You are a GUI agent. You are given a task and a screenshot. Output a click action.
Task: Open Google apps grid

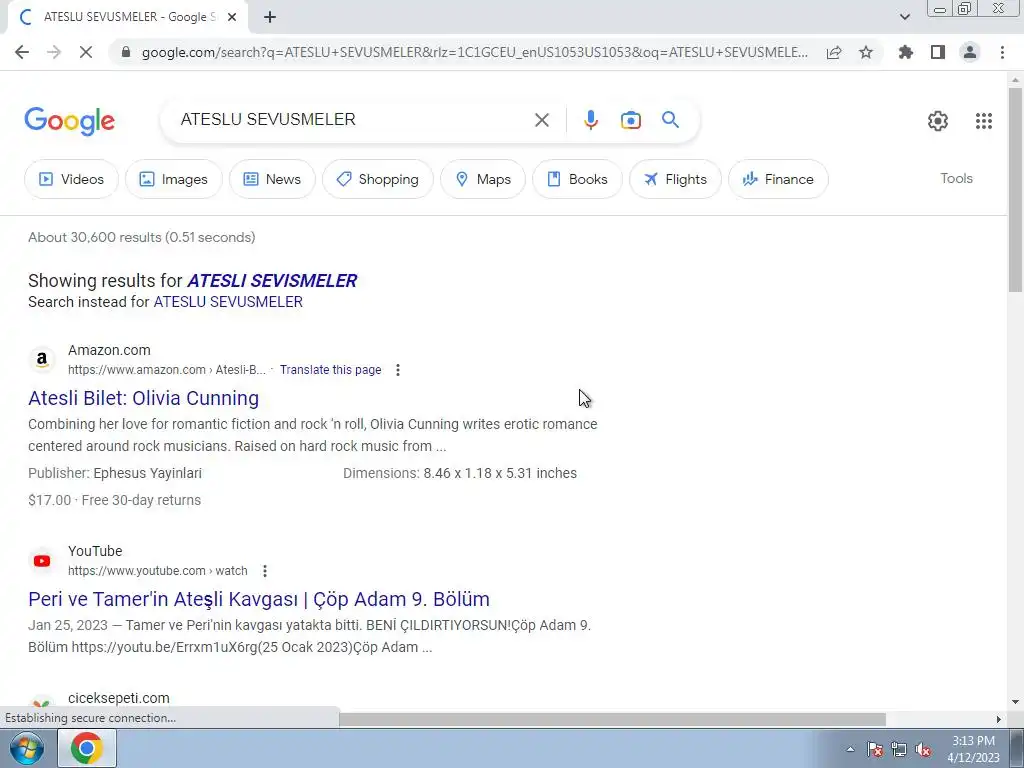(984, 121)
